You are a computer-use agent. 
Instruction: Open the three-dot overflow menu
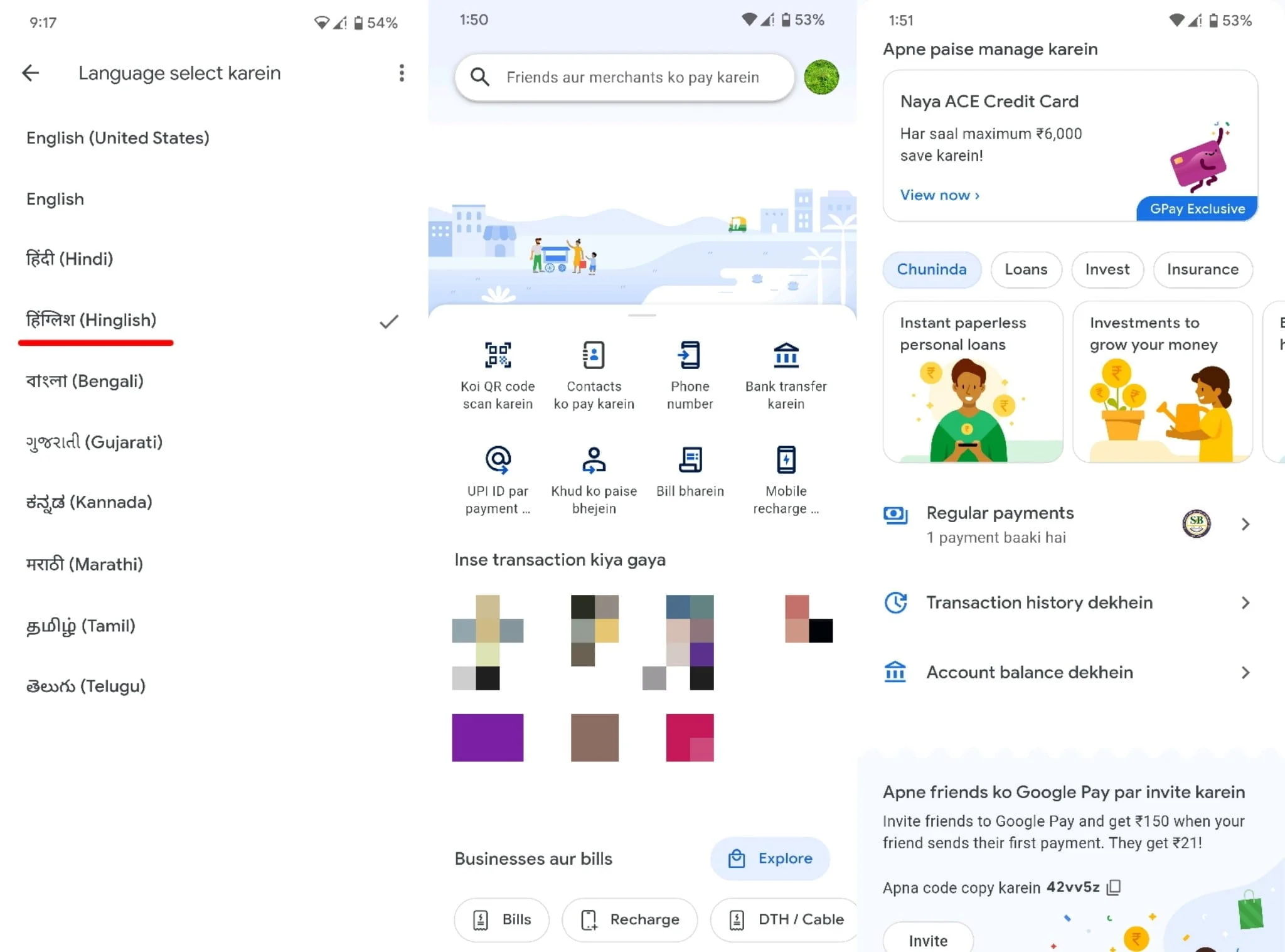(x=402, y=73)
